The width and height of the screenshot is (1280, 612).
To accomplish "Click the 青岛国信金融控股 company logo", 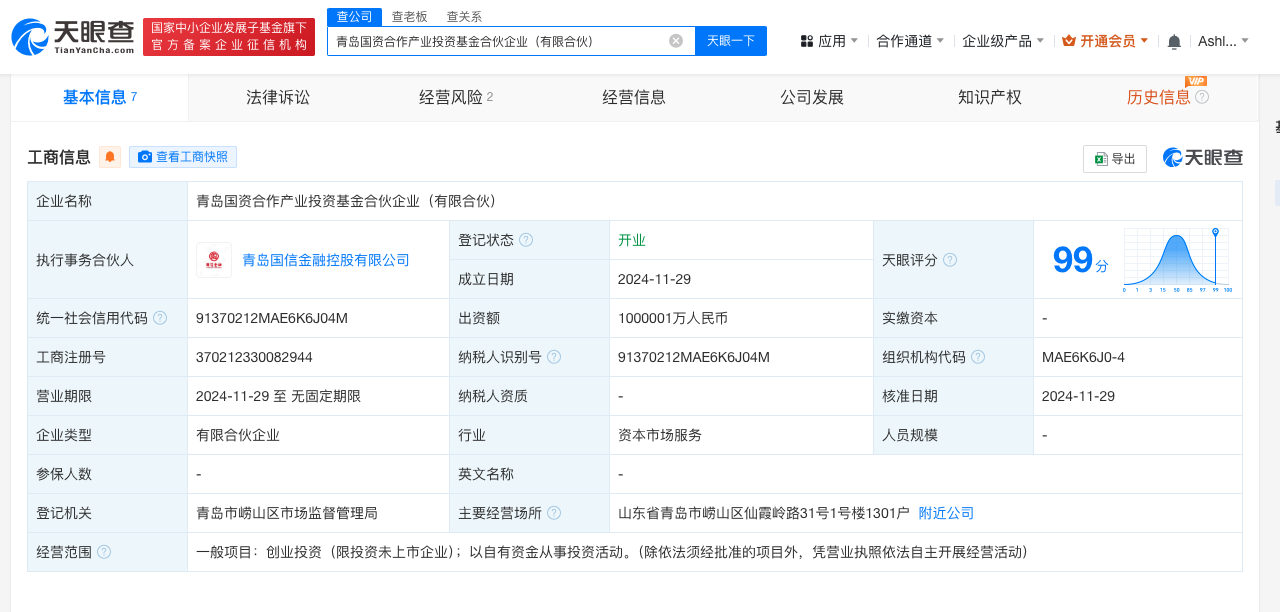I will [214, 260].
